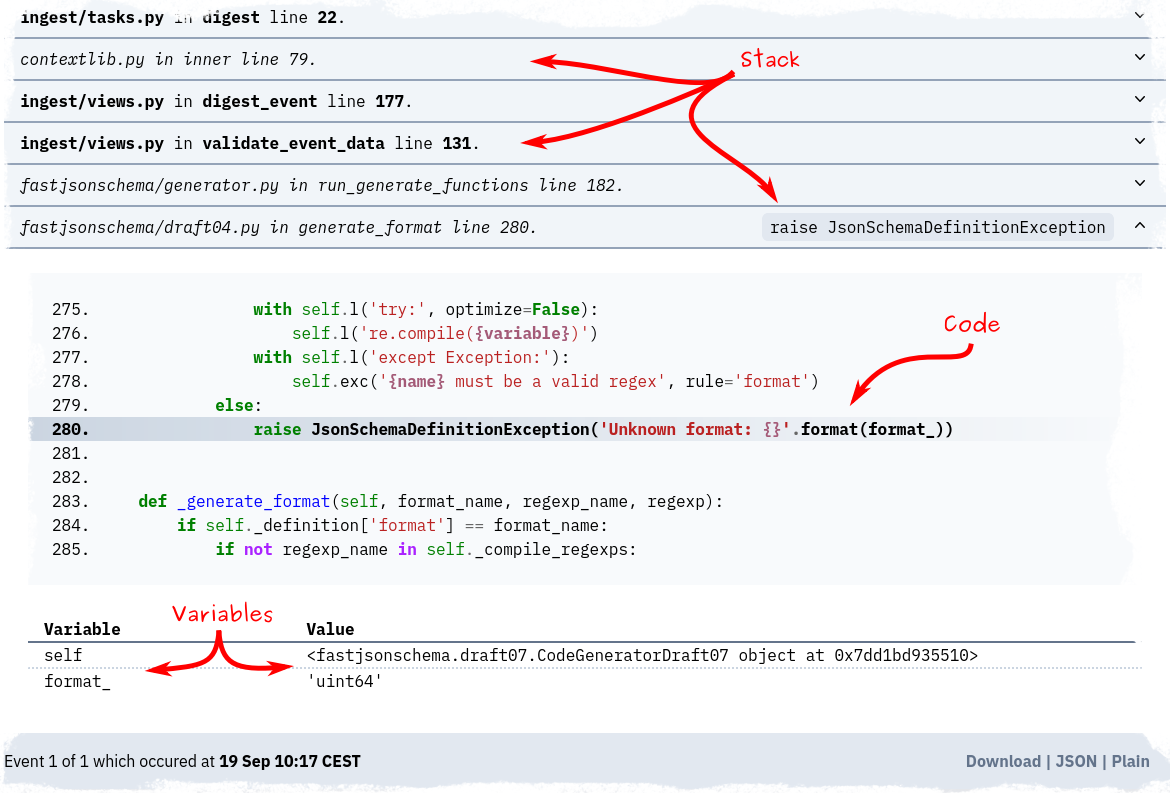Expand the run_generate_functions frame in generator.py
The height and width of the screenshot is (793, 1170).
click(1139, 184)
